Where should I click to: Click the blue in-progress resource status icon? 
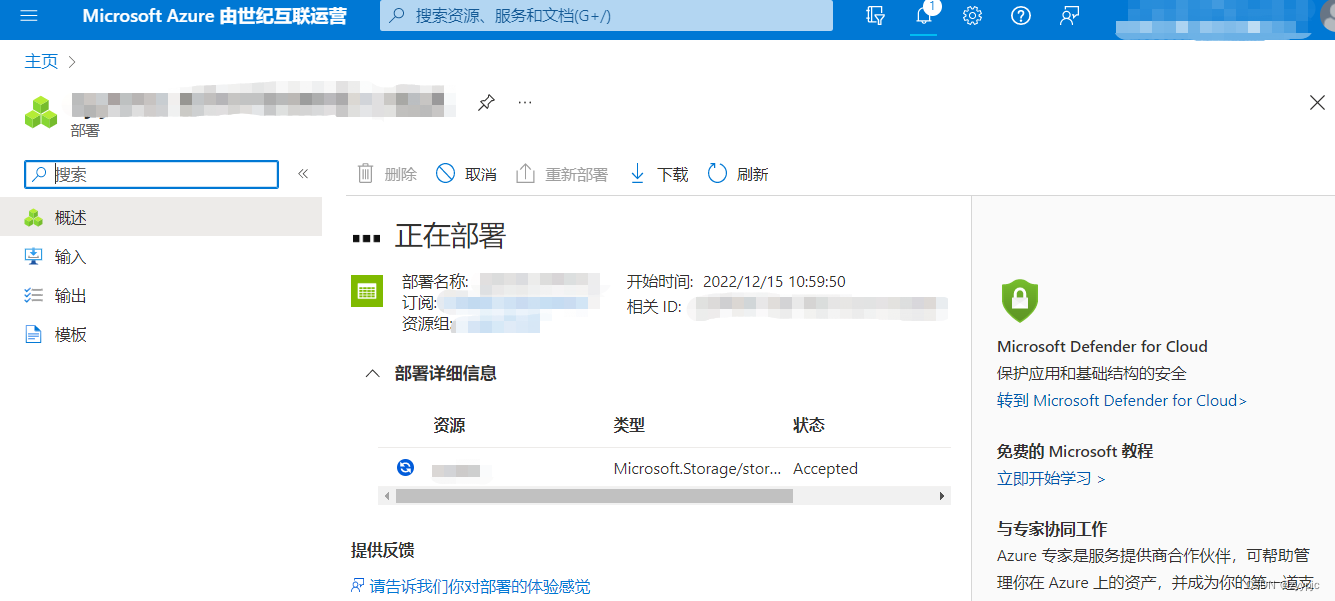click(405, 467)
